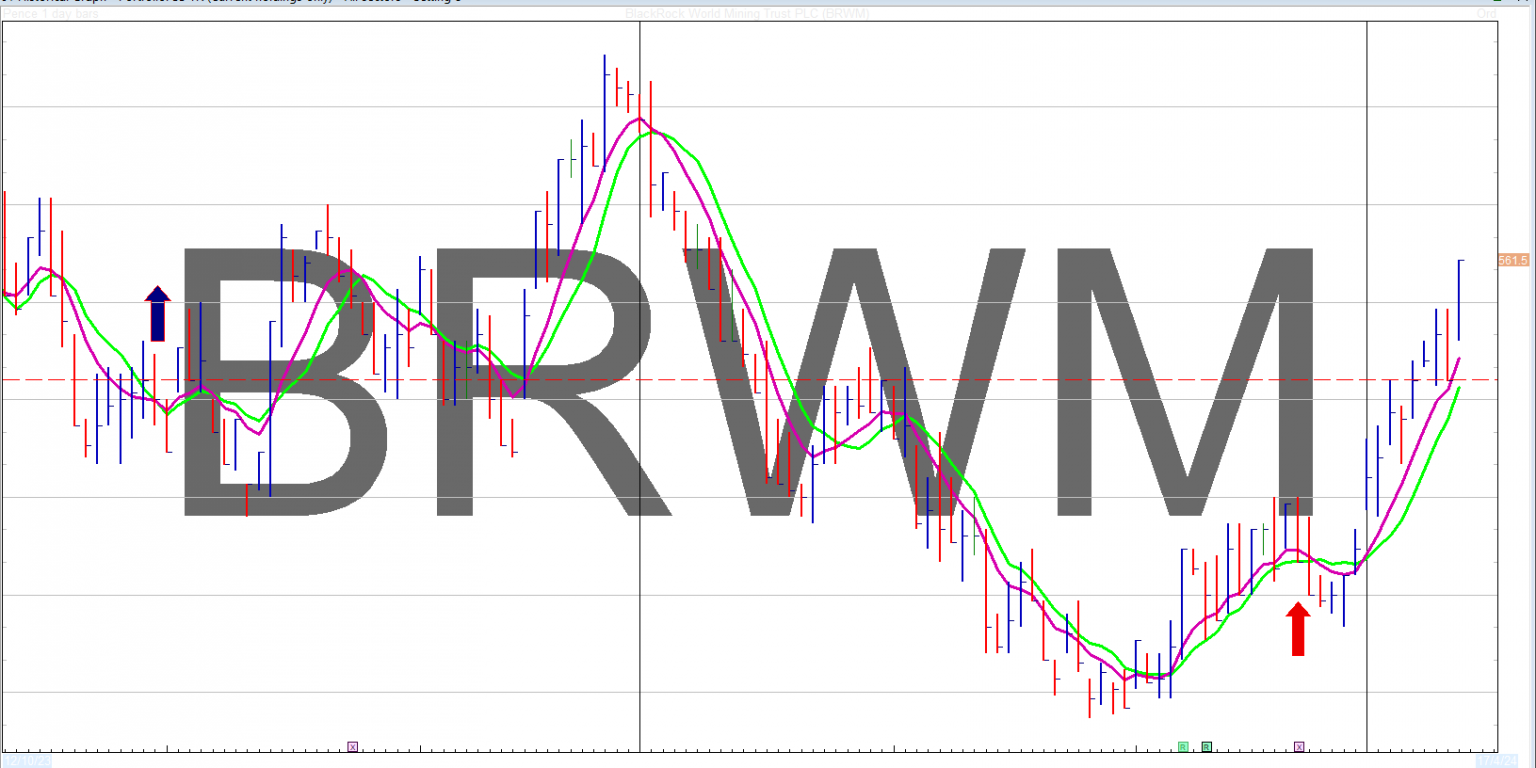Click the purple X event marker on the date axis
Viewport: 1536px width, 768px height.
click(353, 746)
